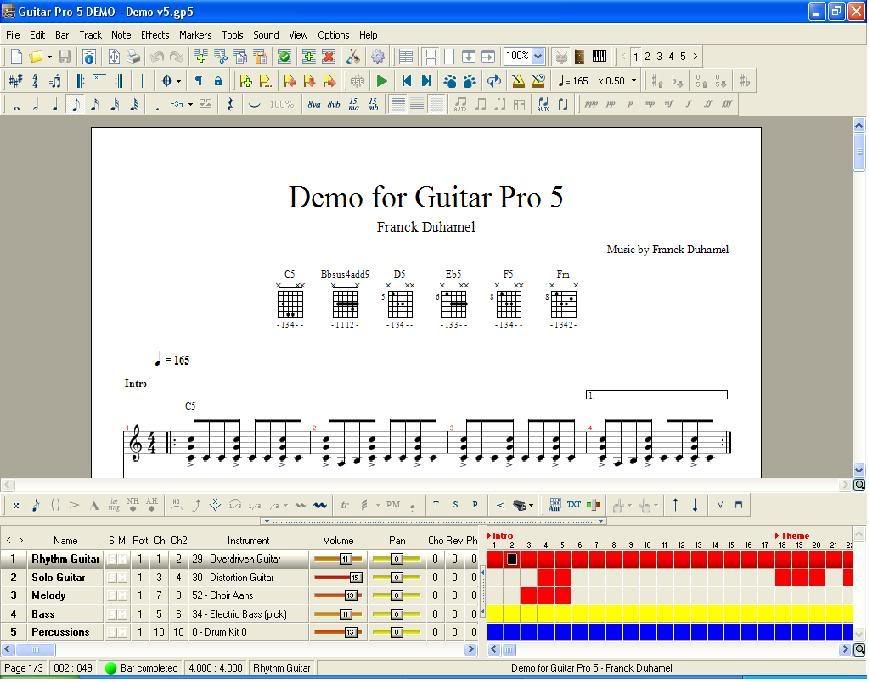Click the padlock lock icon
This screenshot has width=869, height=682.
point(218,81)
